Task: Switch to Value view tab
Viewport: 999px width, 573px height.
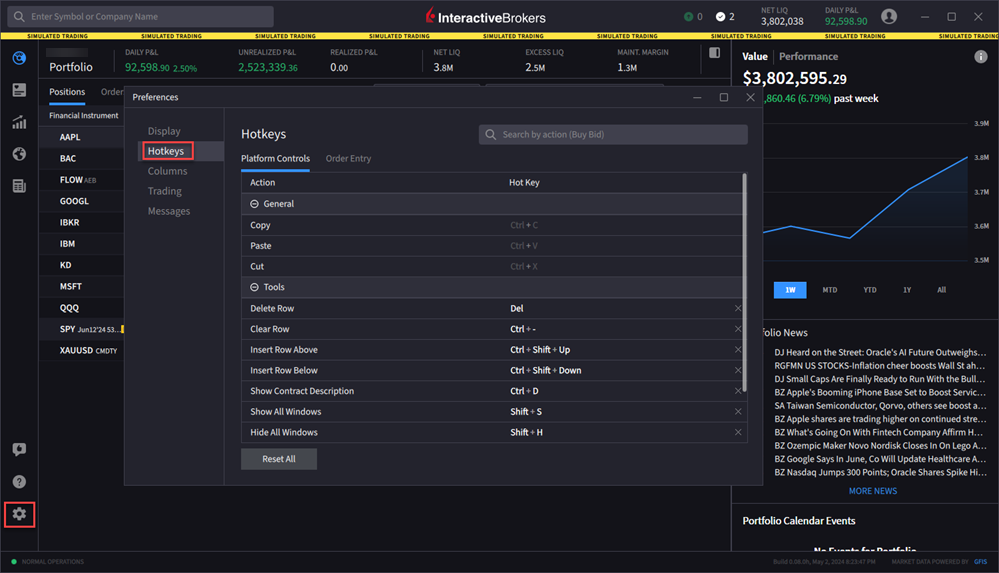Action: [x=755, y=57]
